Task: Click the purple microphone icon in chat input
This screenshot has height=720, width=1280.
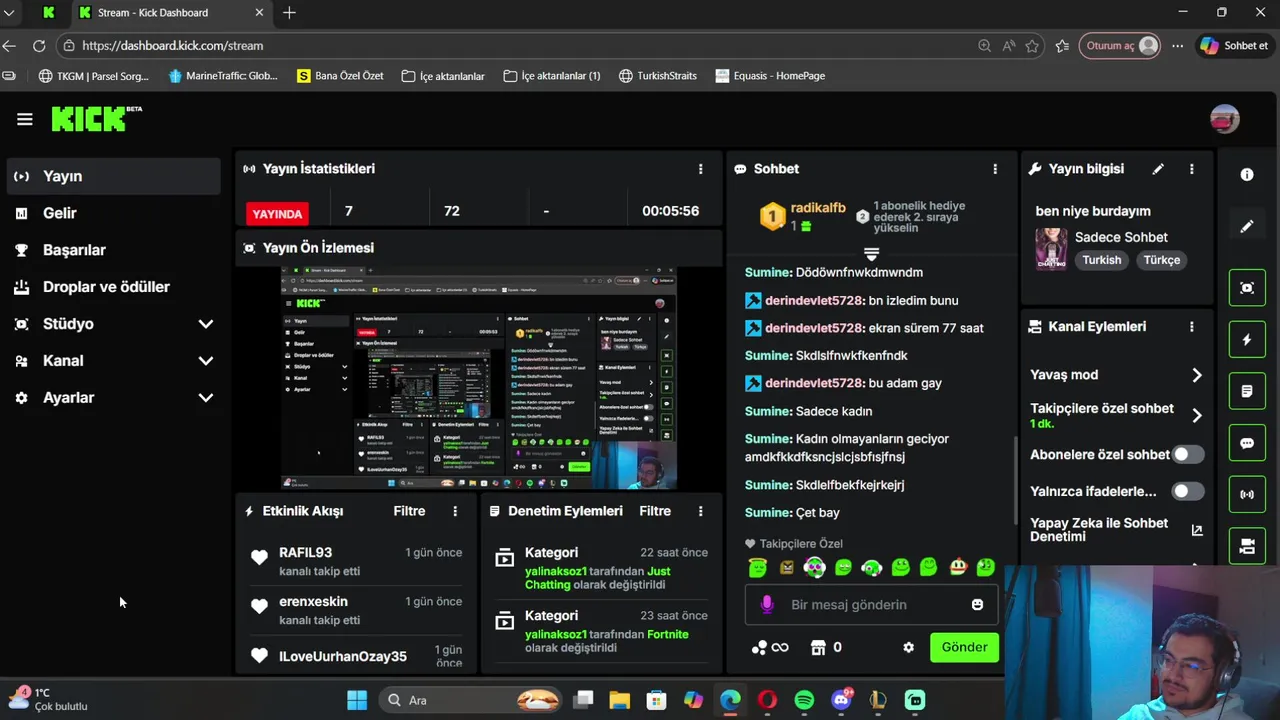Action: tap(767, 605)
